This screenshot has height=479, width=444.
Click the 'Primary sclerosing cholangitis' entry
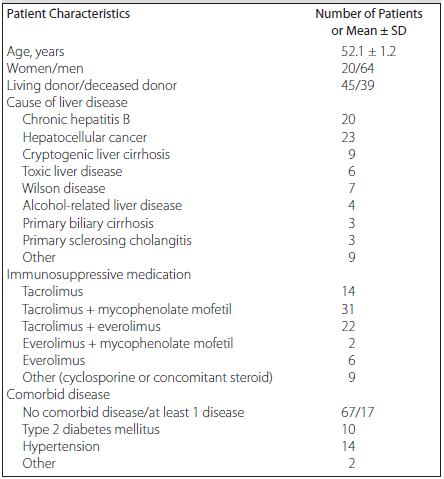tap(107, 241)
